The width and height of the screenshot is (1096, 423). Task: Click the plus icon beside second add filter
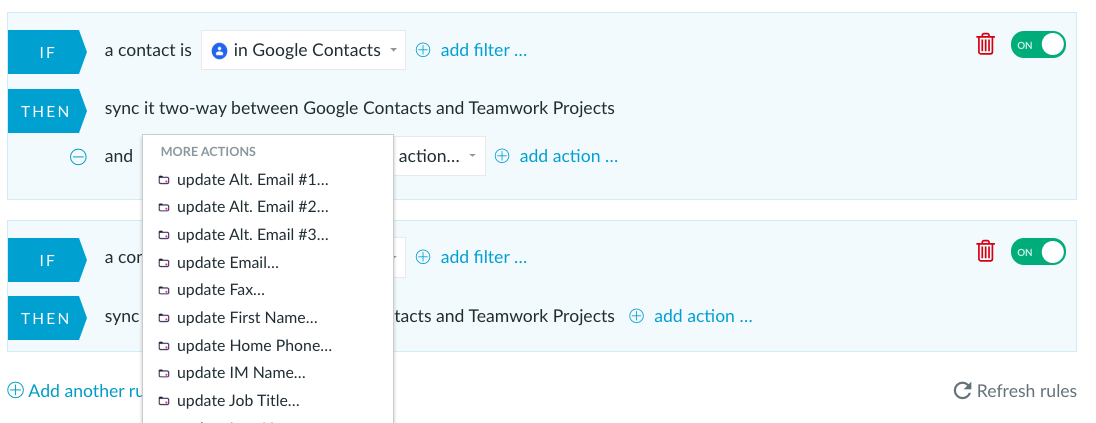[x=423, y=257]
